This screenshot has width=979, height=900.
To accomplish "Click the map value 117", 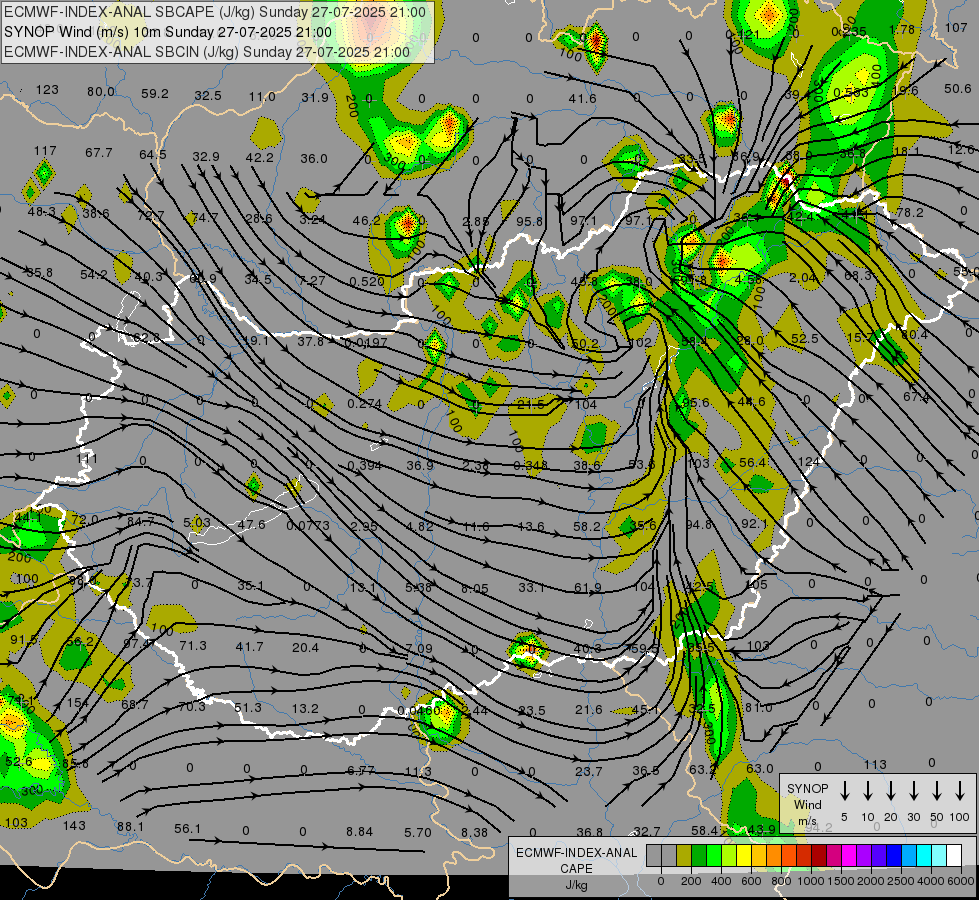I will 45,151.
